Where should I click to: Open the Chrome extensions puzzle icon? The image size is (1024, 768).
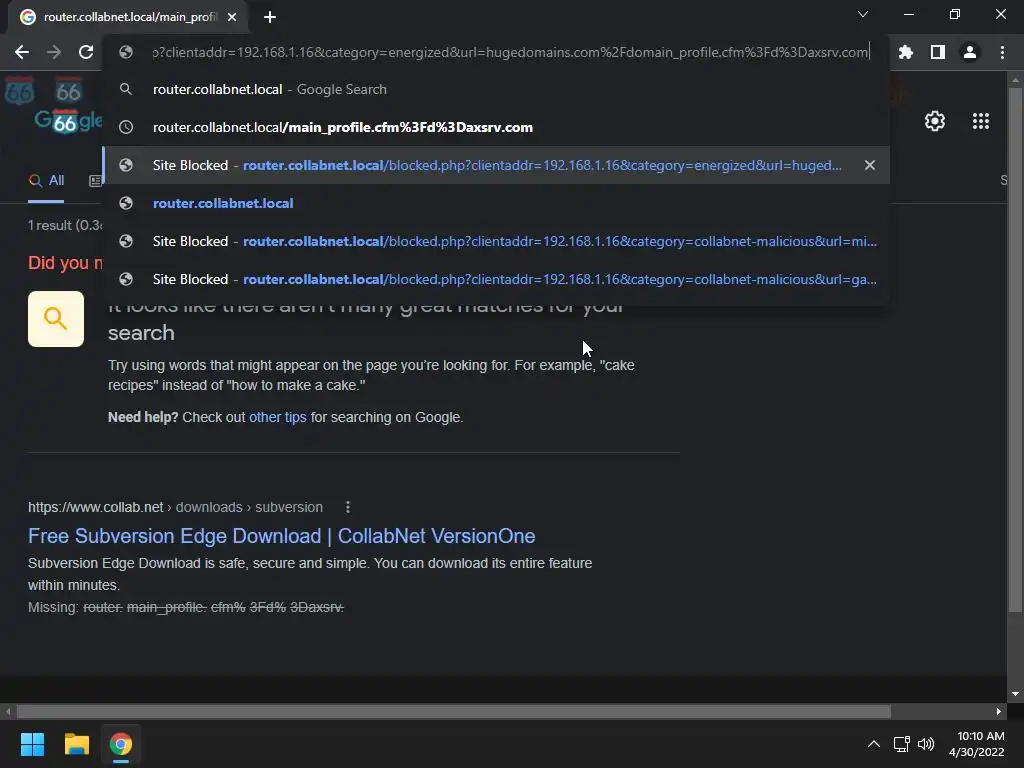click(x=906, y=52)
